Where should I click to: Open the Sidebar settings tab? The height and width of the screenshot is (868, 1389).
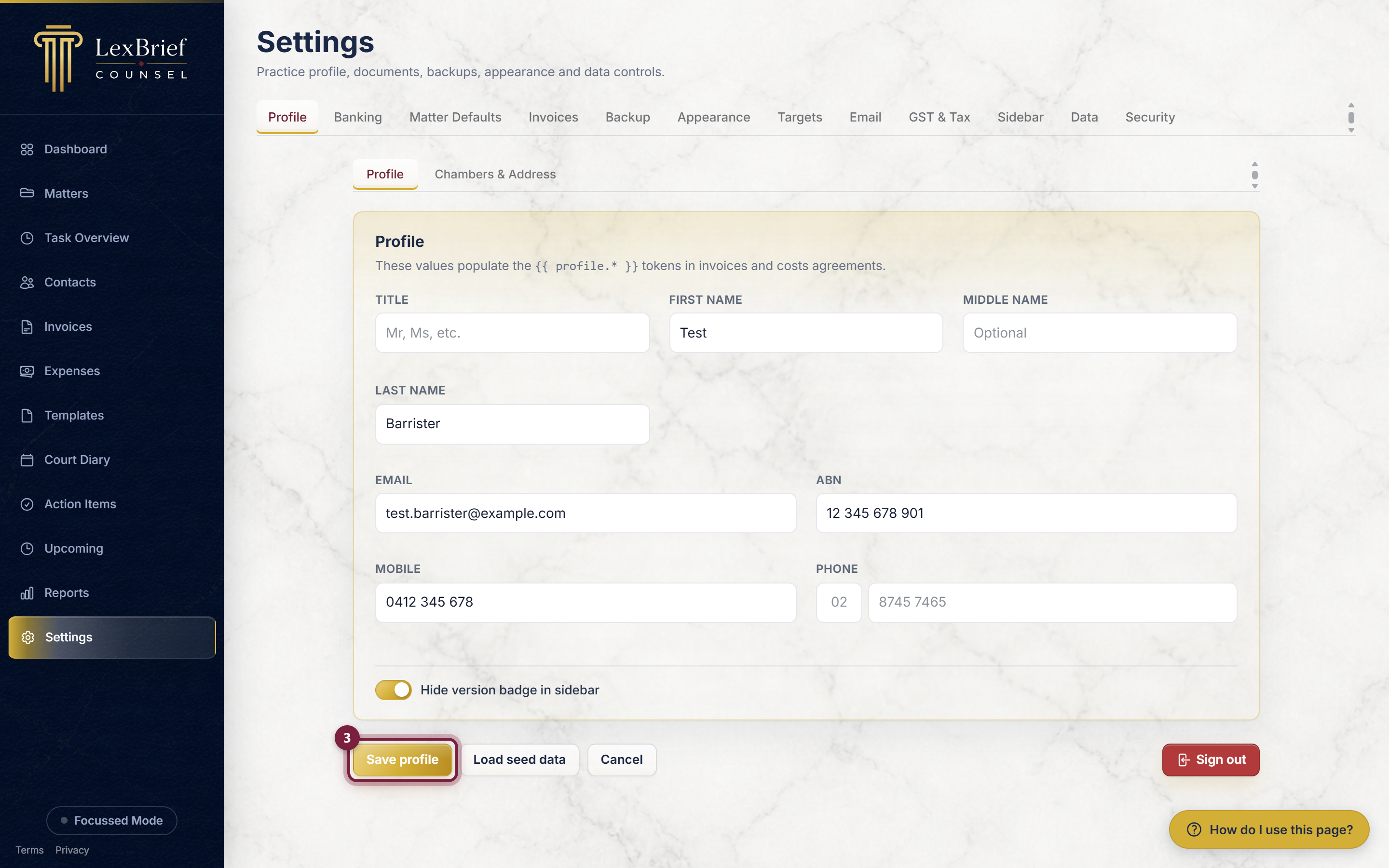click(x=1020, y=117)
